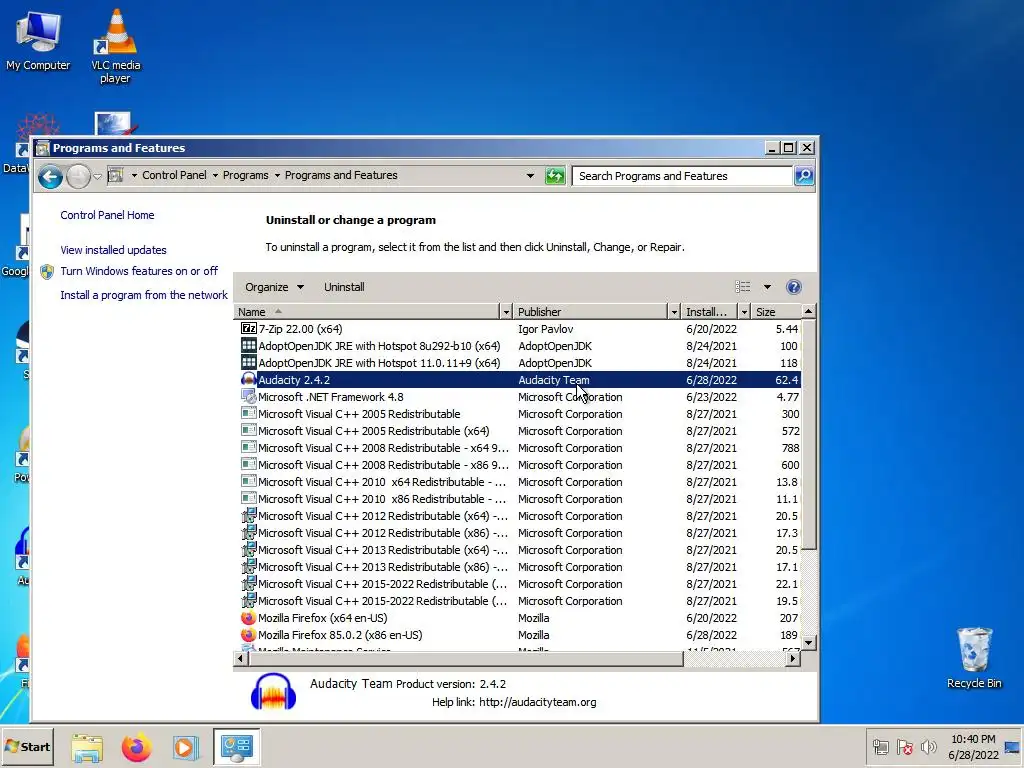This screenshot has width=1024, height=768.
Task: Click the Visual C++ 2005 Redistributable (x64) icon
Action: 248,430
